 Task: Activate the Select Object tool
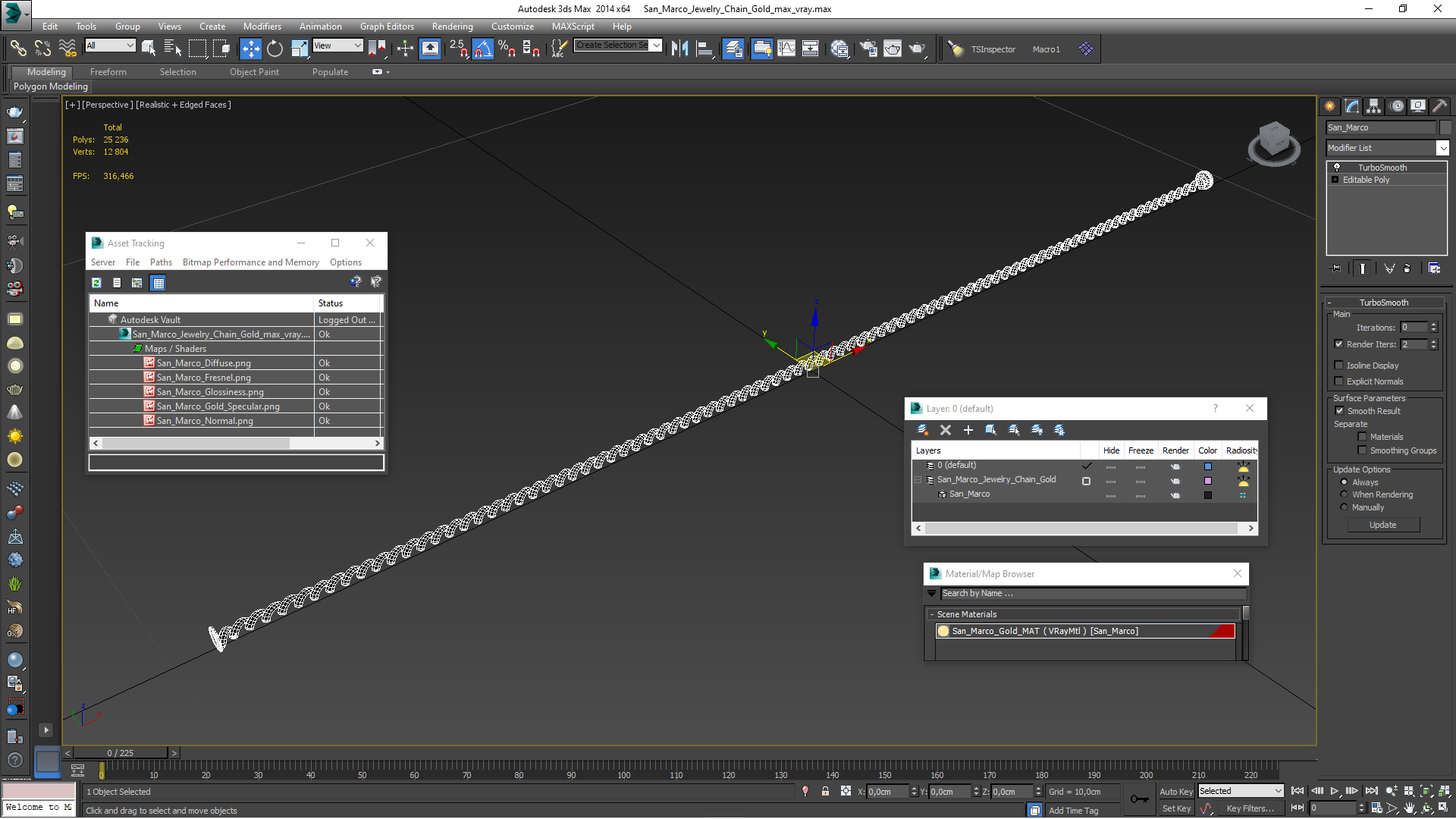(x=149, y=49)
